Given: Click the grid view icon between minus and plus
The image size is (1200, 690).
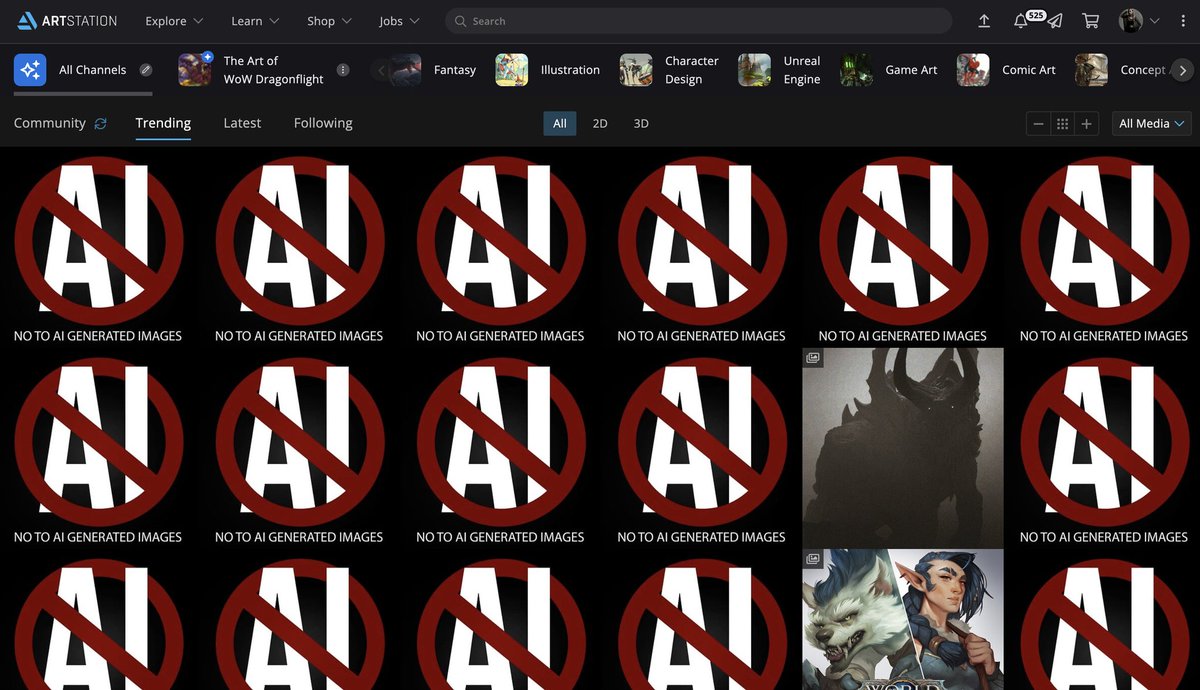Looking at the screenshot, I should pos(1062,124).
